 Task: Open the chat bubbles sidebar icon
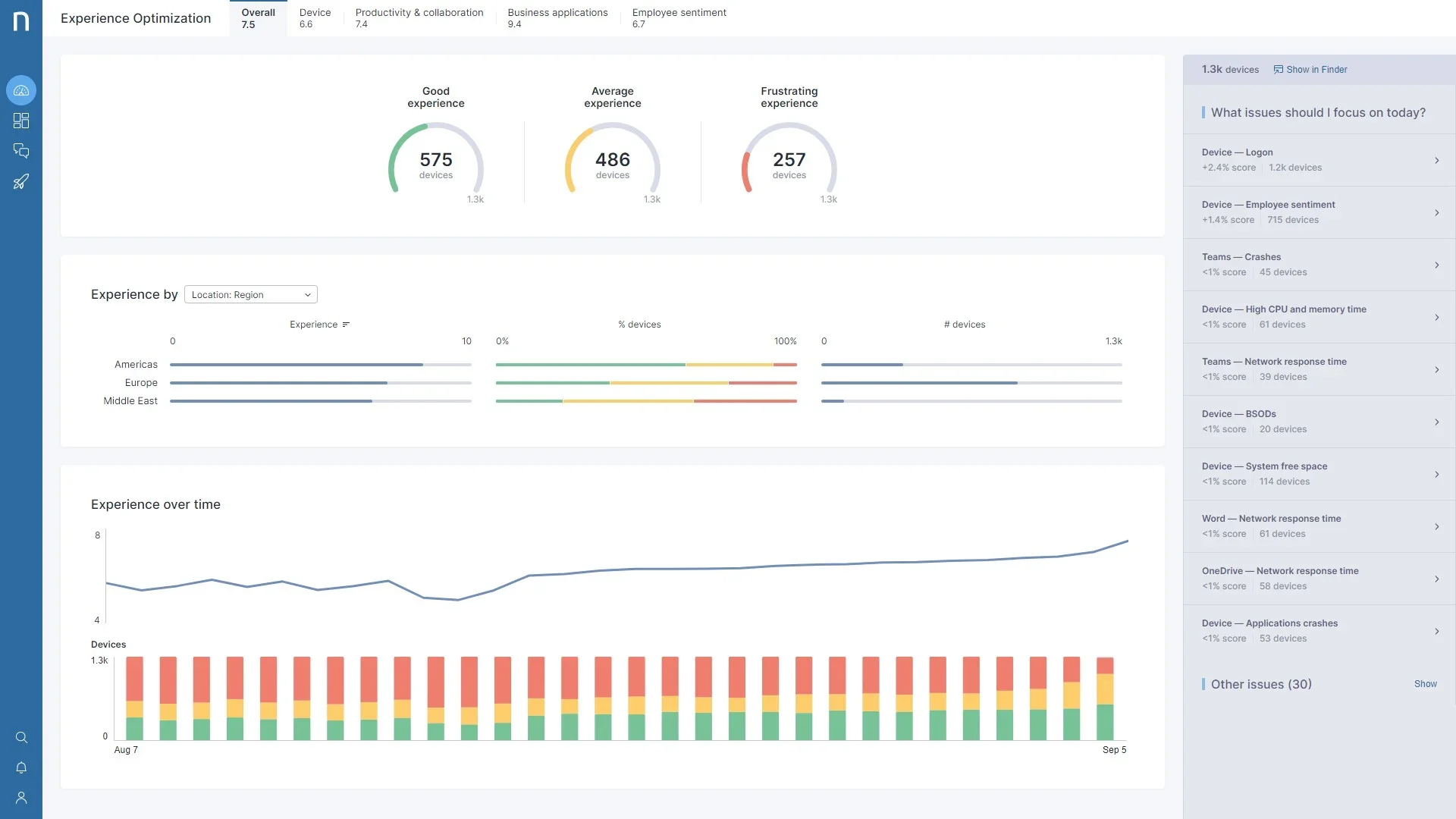[x=21, y=151]
